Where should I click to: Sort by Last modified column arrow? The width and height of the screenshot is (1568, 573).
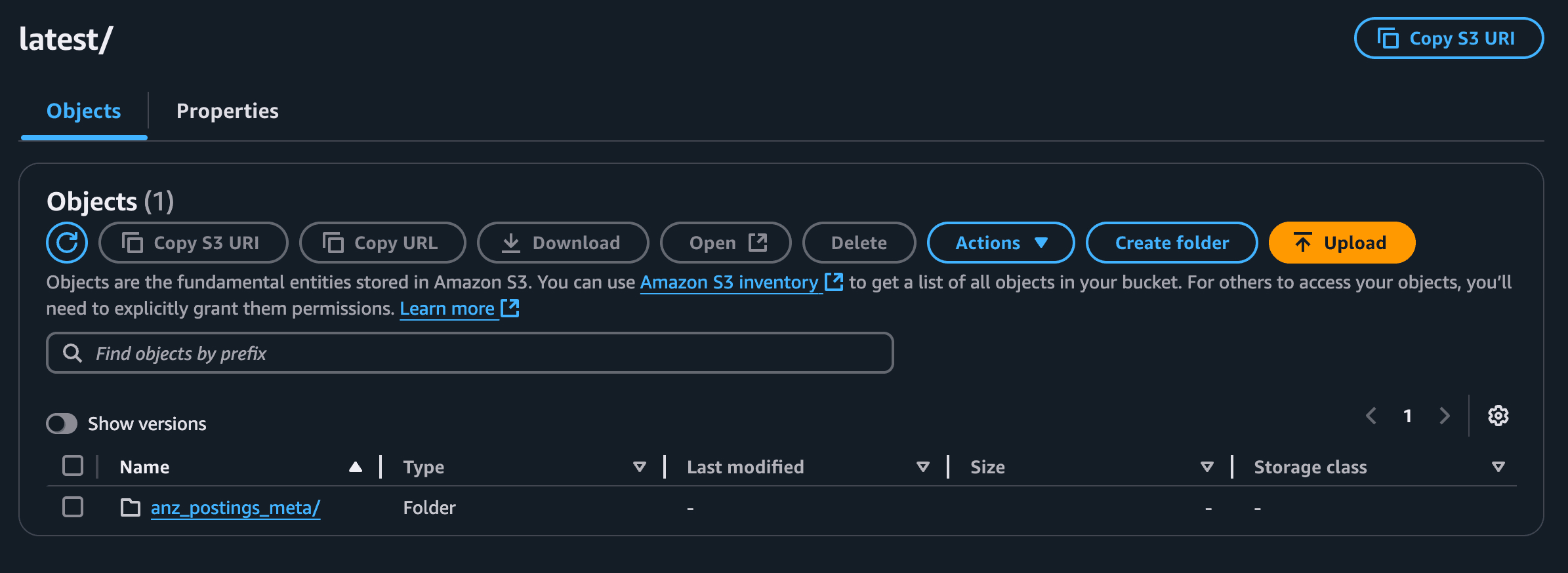(x=923, y=467)
